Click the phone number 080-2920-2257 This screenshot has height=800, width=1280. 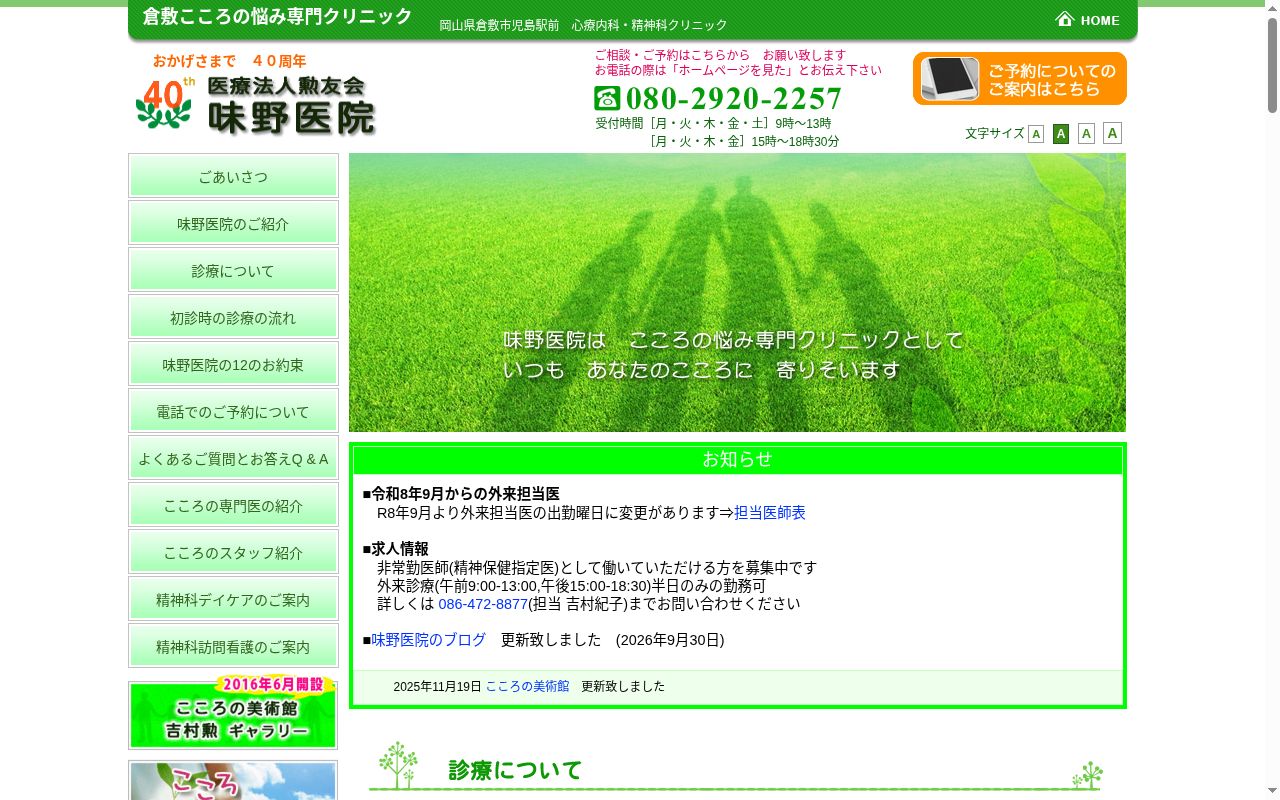click(x=734, y=98)
